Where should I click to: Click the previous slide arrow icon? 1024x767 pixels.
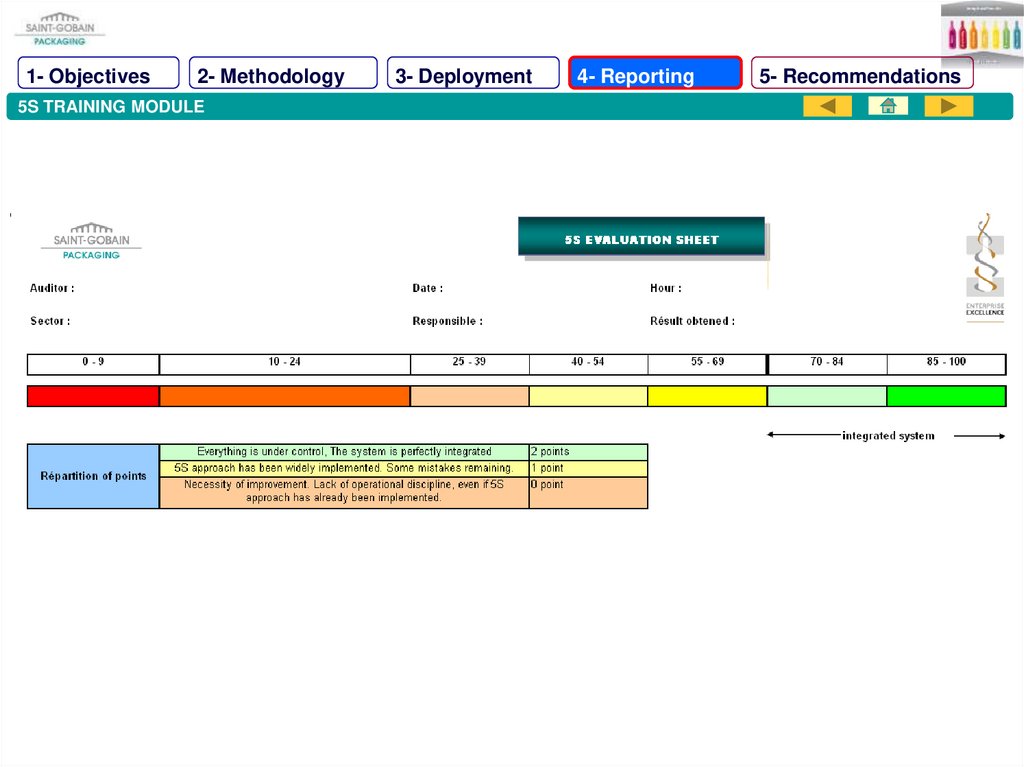click(x=827, y=106)
